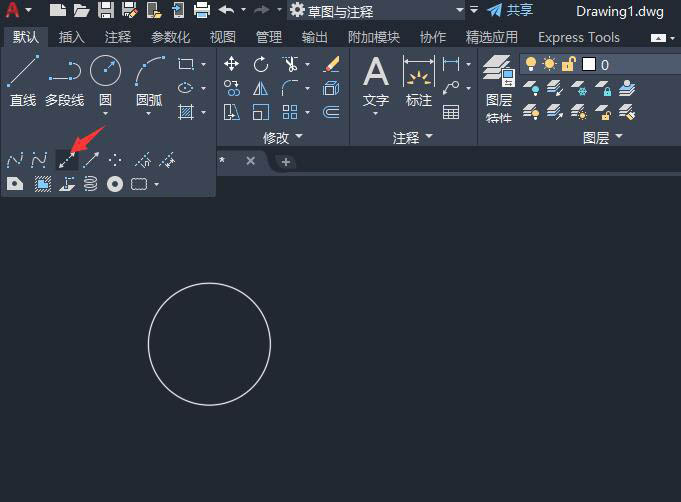The width and height of the screenshot is (681, 502).
Task: Click the 共享 share button
Action: (510, 10)
